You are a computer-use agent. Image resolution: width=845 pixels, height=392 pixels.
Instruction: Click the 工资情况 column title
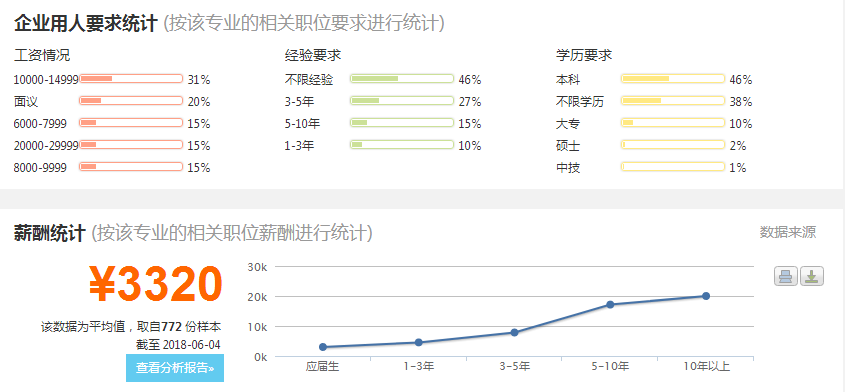41,55
